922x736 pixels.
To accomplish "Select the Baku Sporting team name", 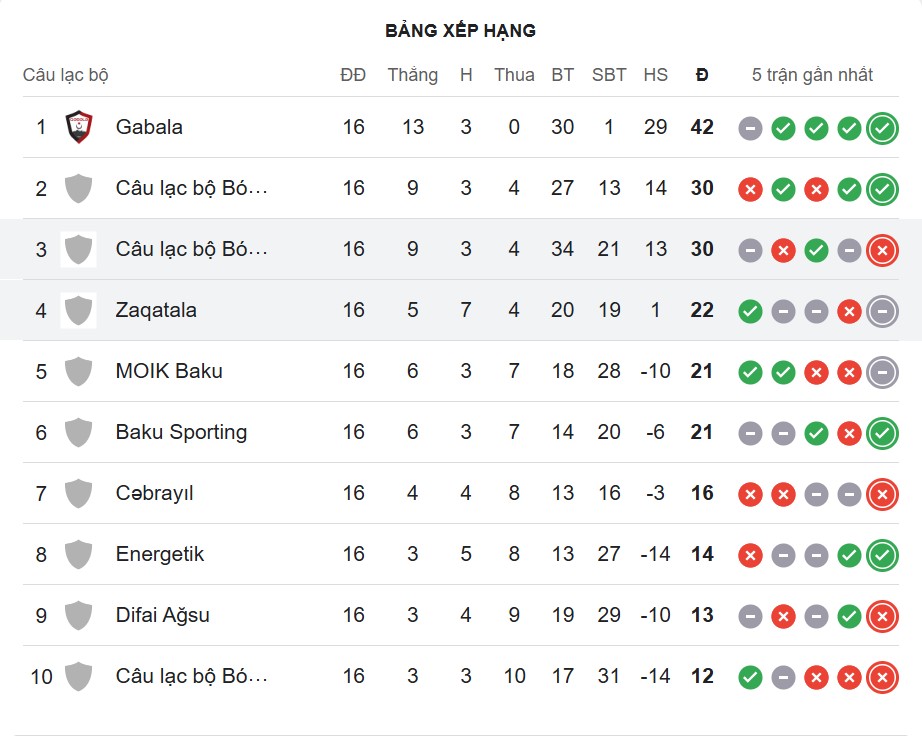I will click(x=181, y=432).
